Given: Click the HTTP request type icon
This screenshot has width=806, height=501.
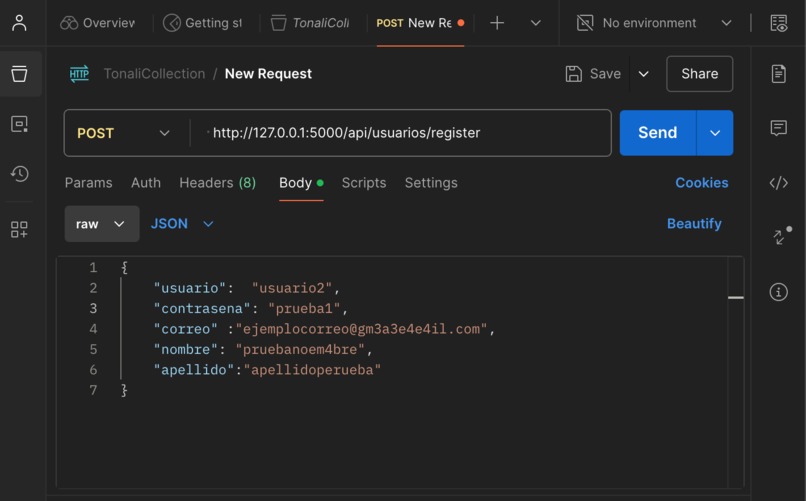Looking at the screenshot, I should [x=79, y=73].
